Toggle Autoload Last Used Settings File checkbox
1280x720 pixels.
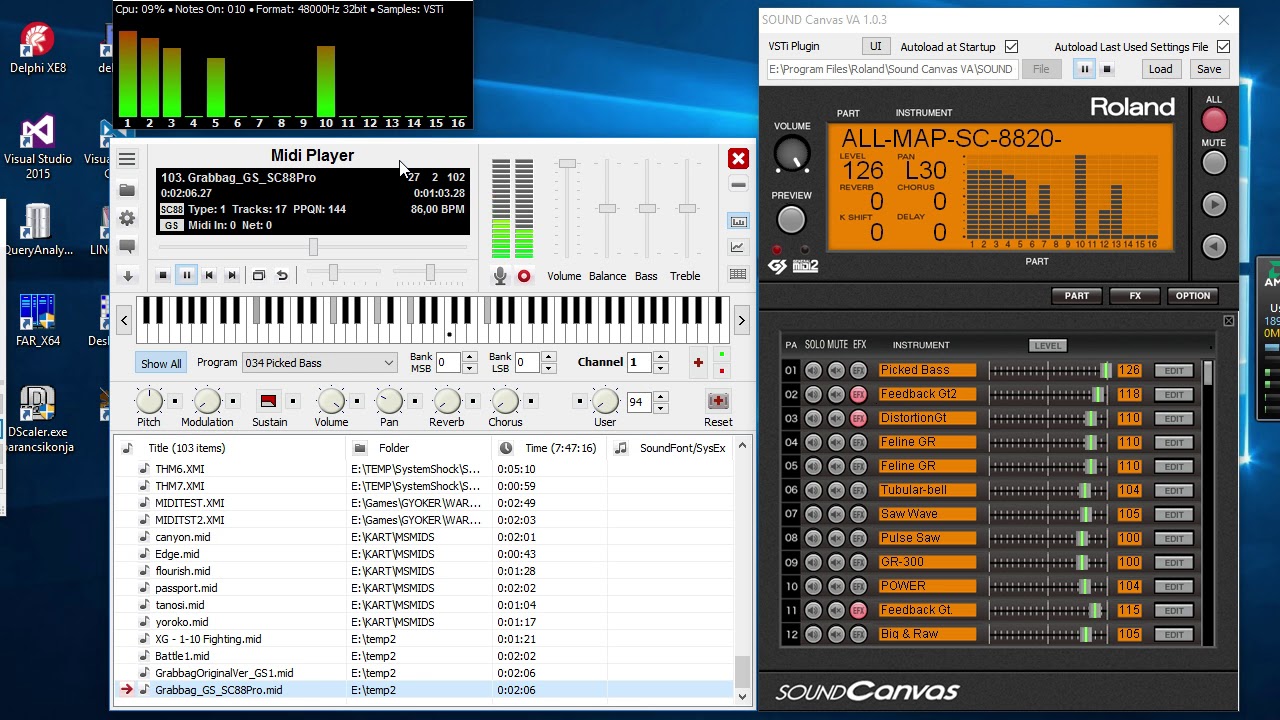click(1223, 47)
